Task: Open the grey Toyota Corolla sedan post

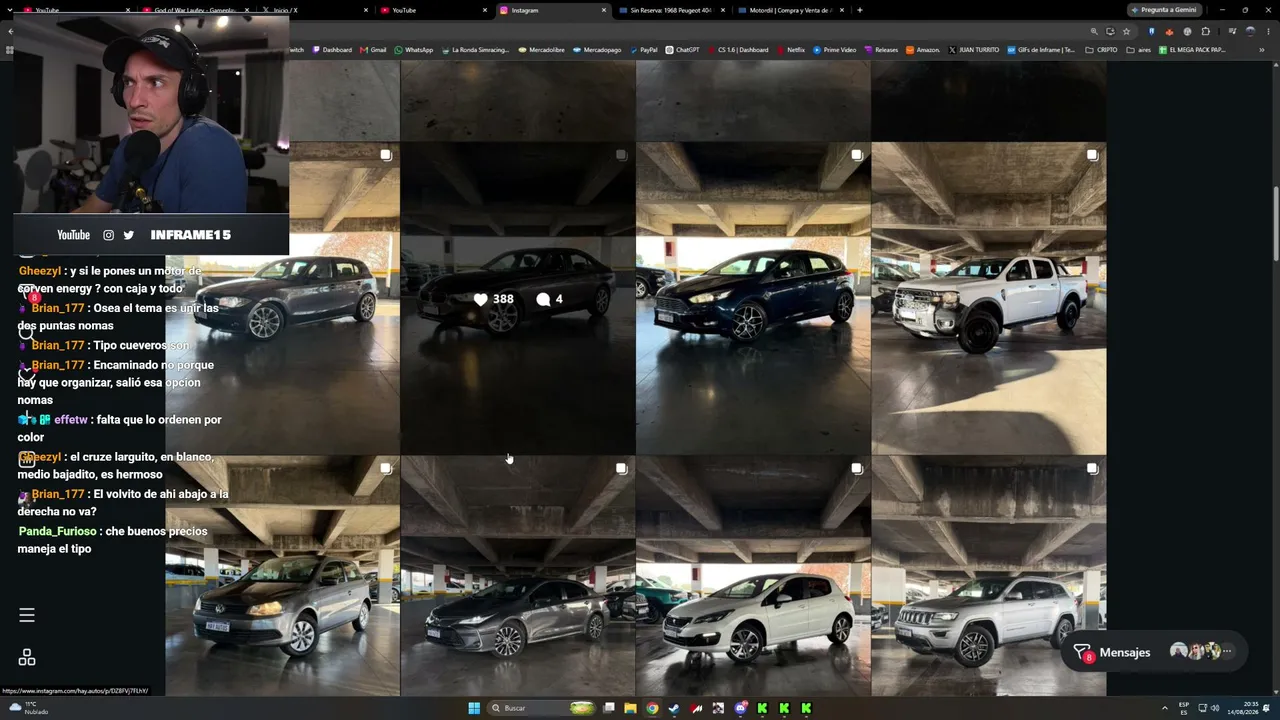Action: coord(518,576)
